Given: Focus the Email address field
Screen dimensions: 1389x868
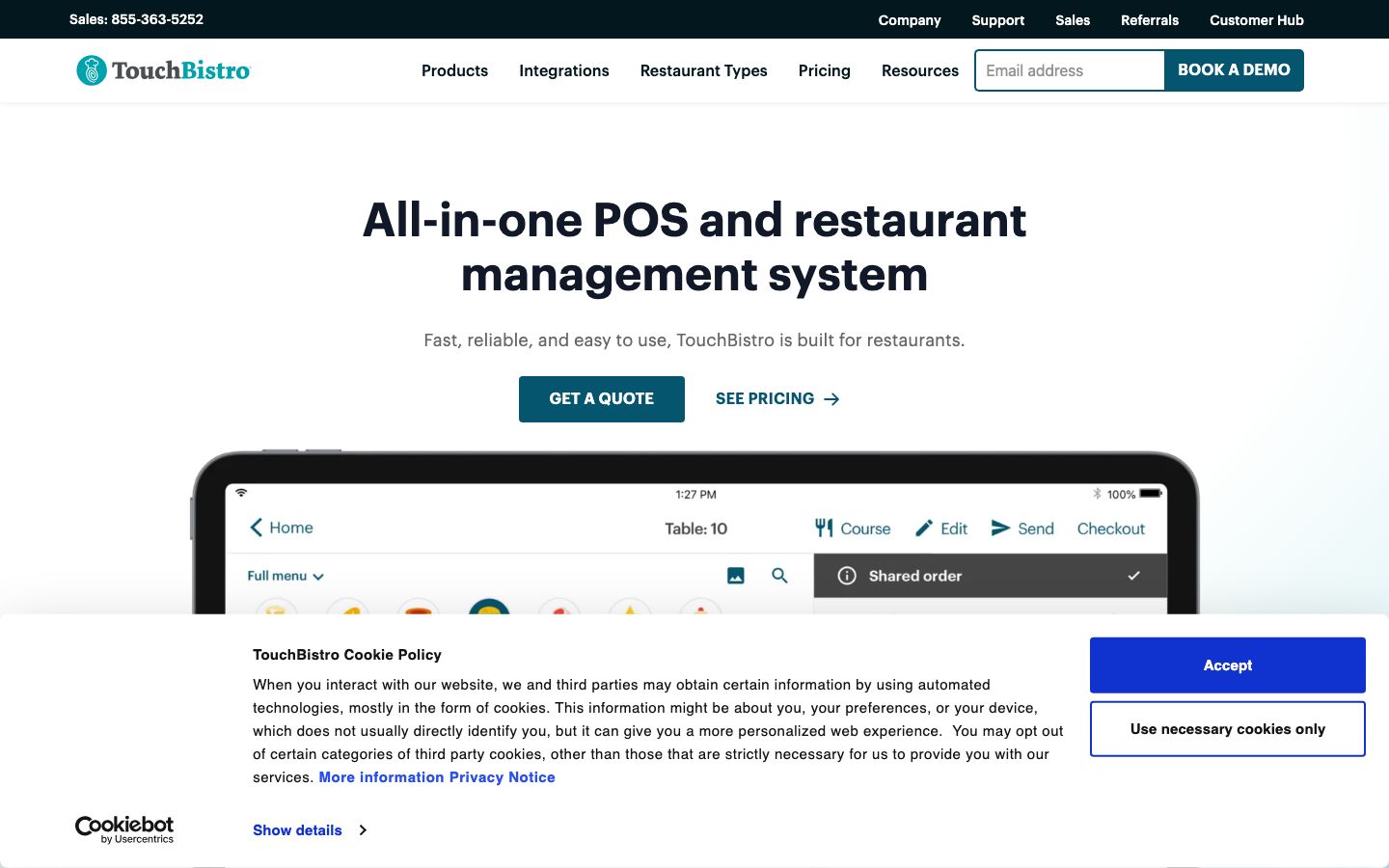Looking at the screenshot, I should click(x=1070, y=70).
